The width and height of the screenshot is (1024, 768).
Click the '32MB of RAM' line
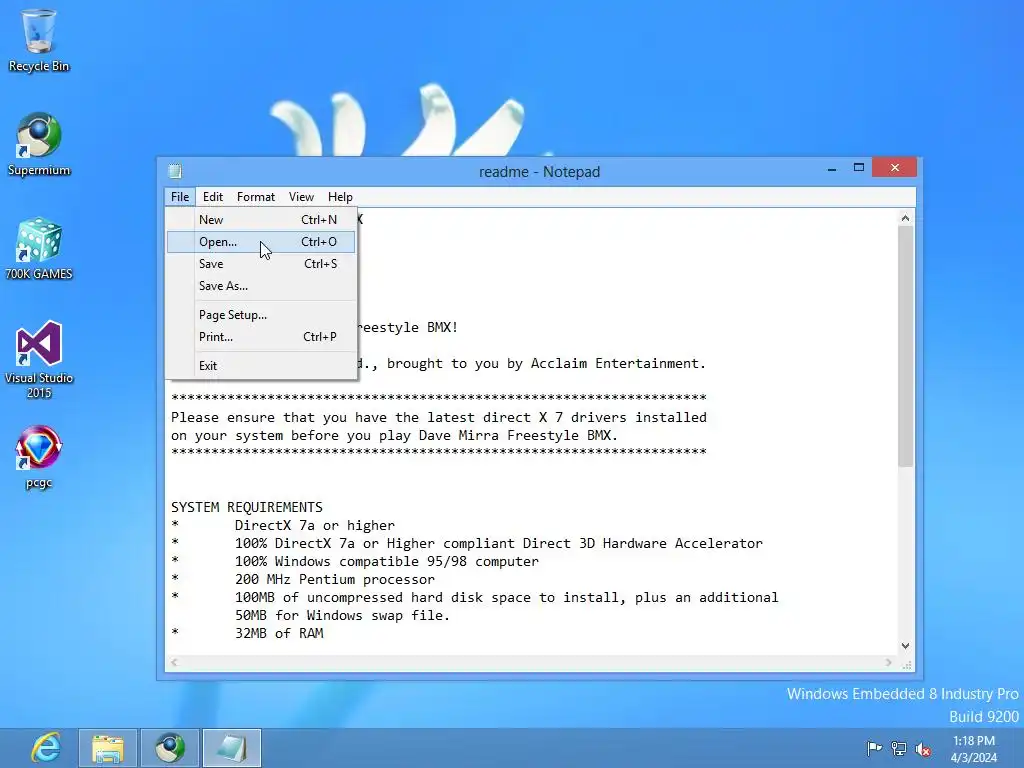click(279, 633)
